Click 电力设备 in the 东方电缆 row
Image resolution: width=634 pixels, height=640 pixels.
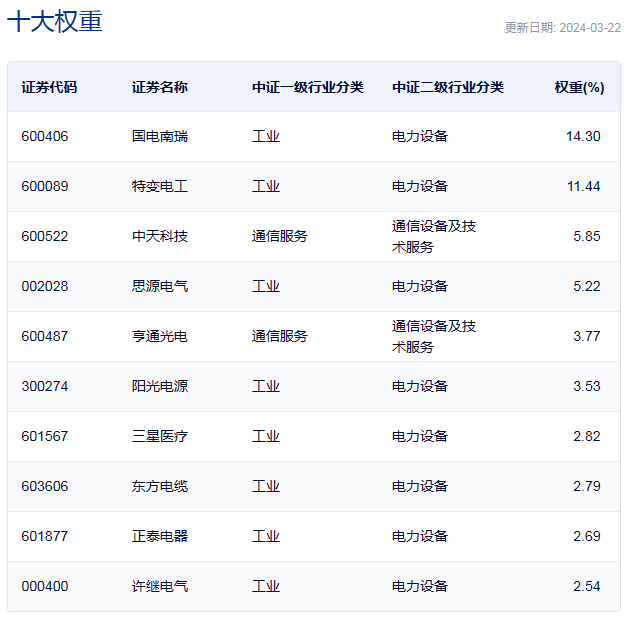pyautogui.click(x=420, y=487)
